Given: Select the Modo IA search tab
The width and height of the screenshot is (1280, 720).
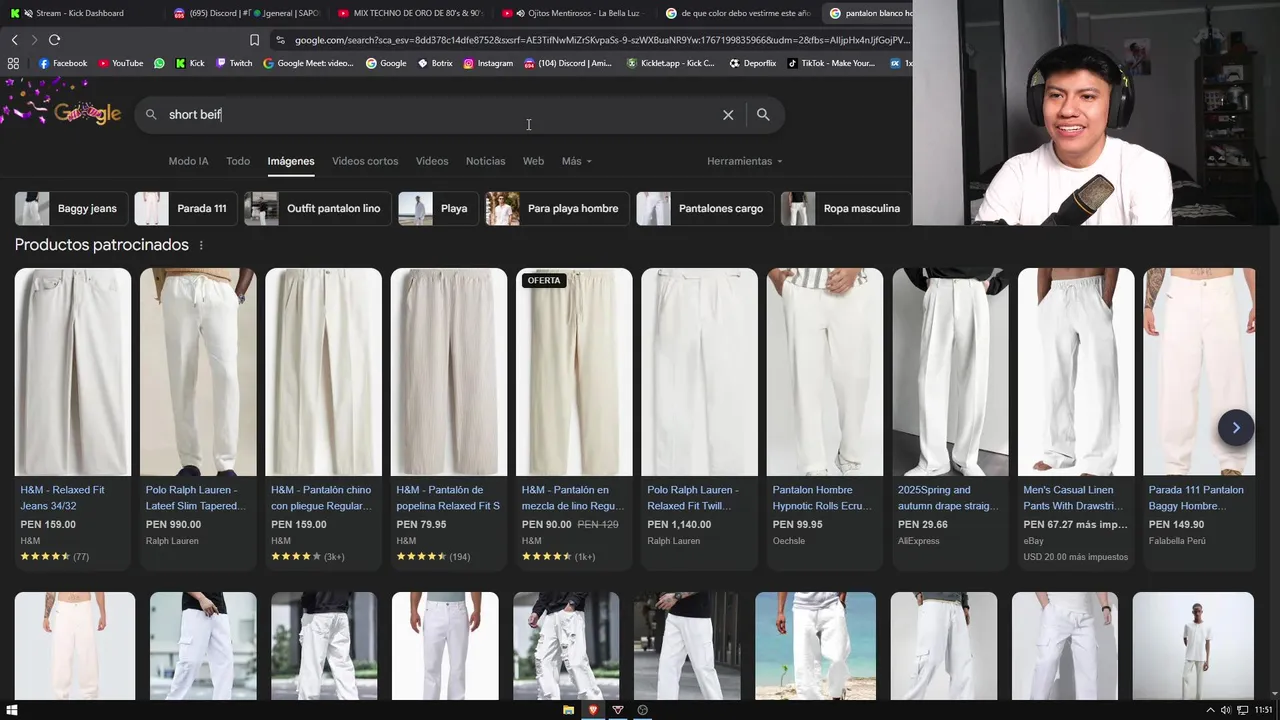Looking at the screenshot, I should [x=188, y=161].
